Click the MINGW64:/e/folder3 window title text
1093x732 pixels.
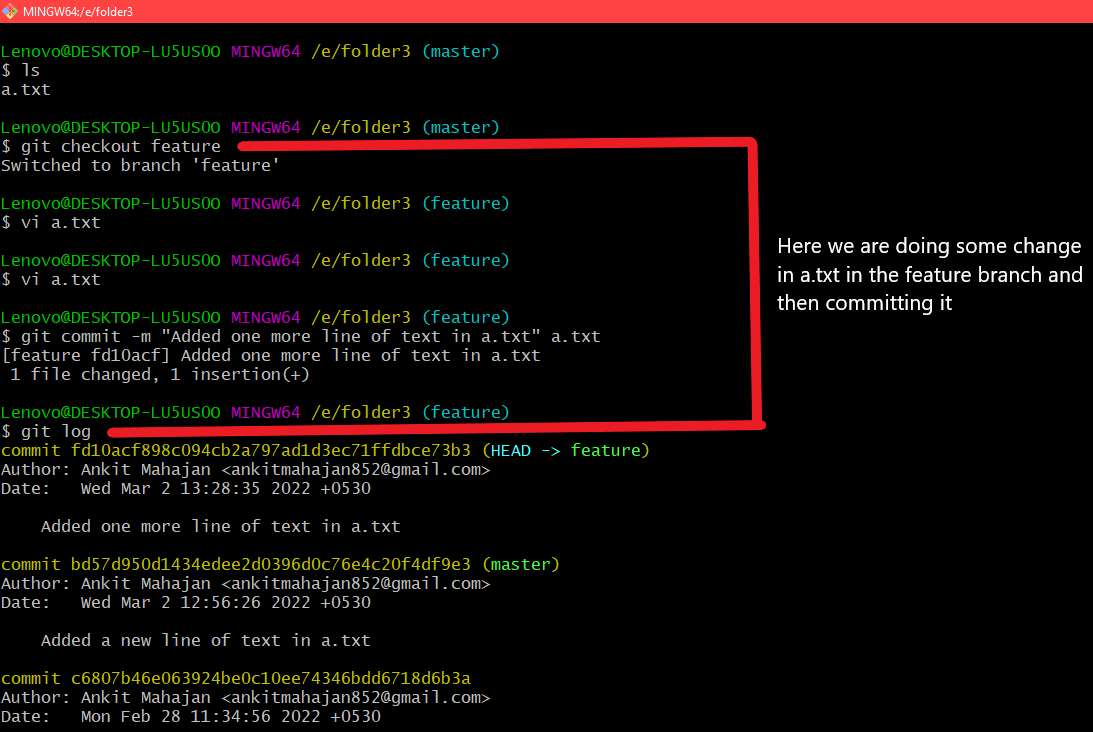(77, 12)
